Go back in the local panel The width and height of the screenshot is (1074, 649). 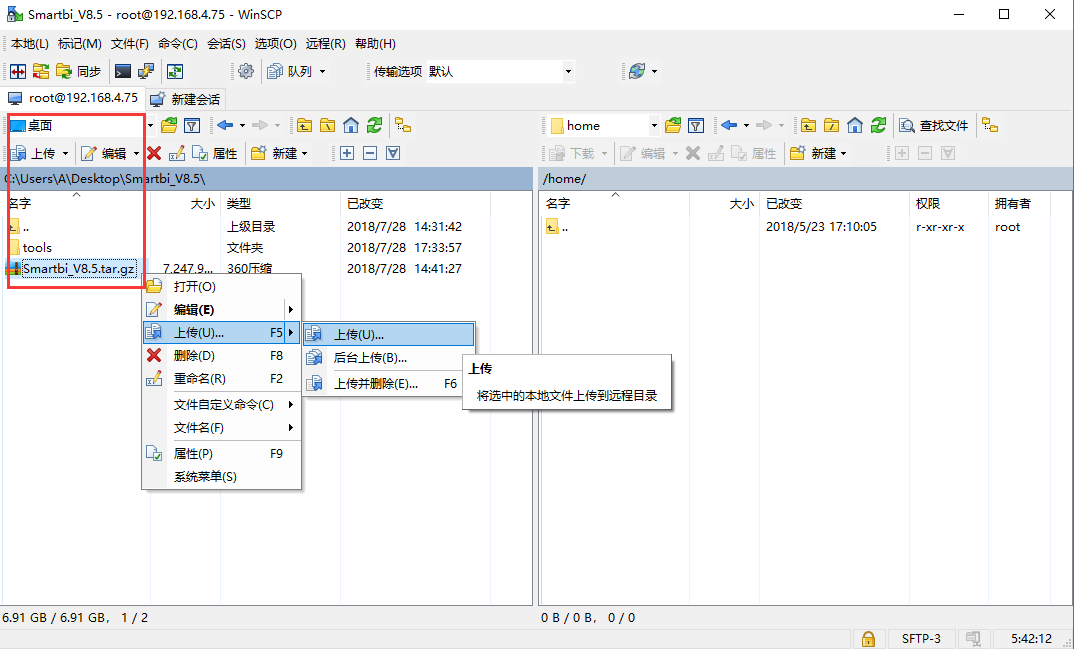click(225, 125)
